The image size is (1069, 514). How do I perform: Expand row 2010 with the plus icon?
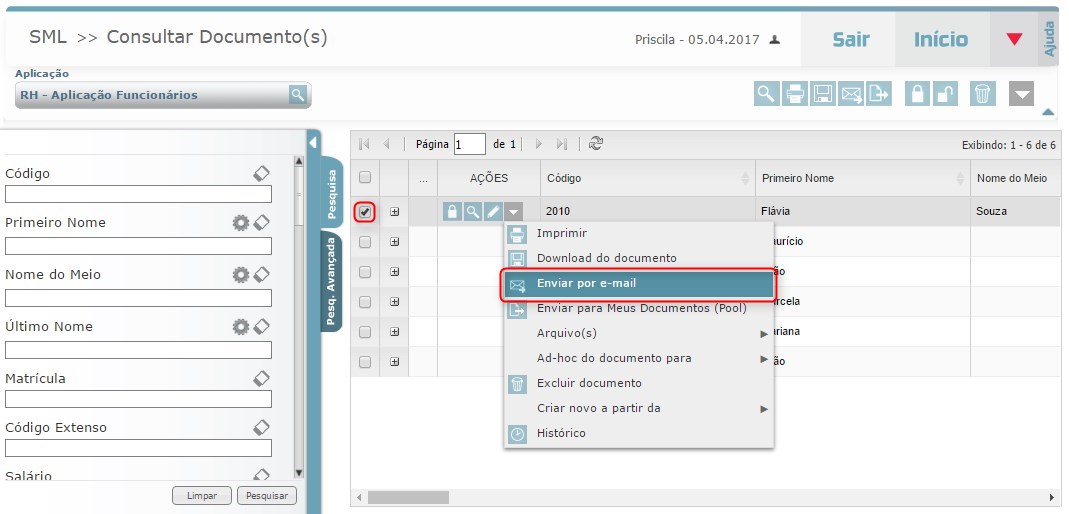(395, 212)
